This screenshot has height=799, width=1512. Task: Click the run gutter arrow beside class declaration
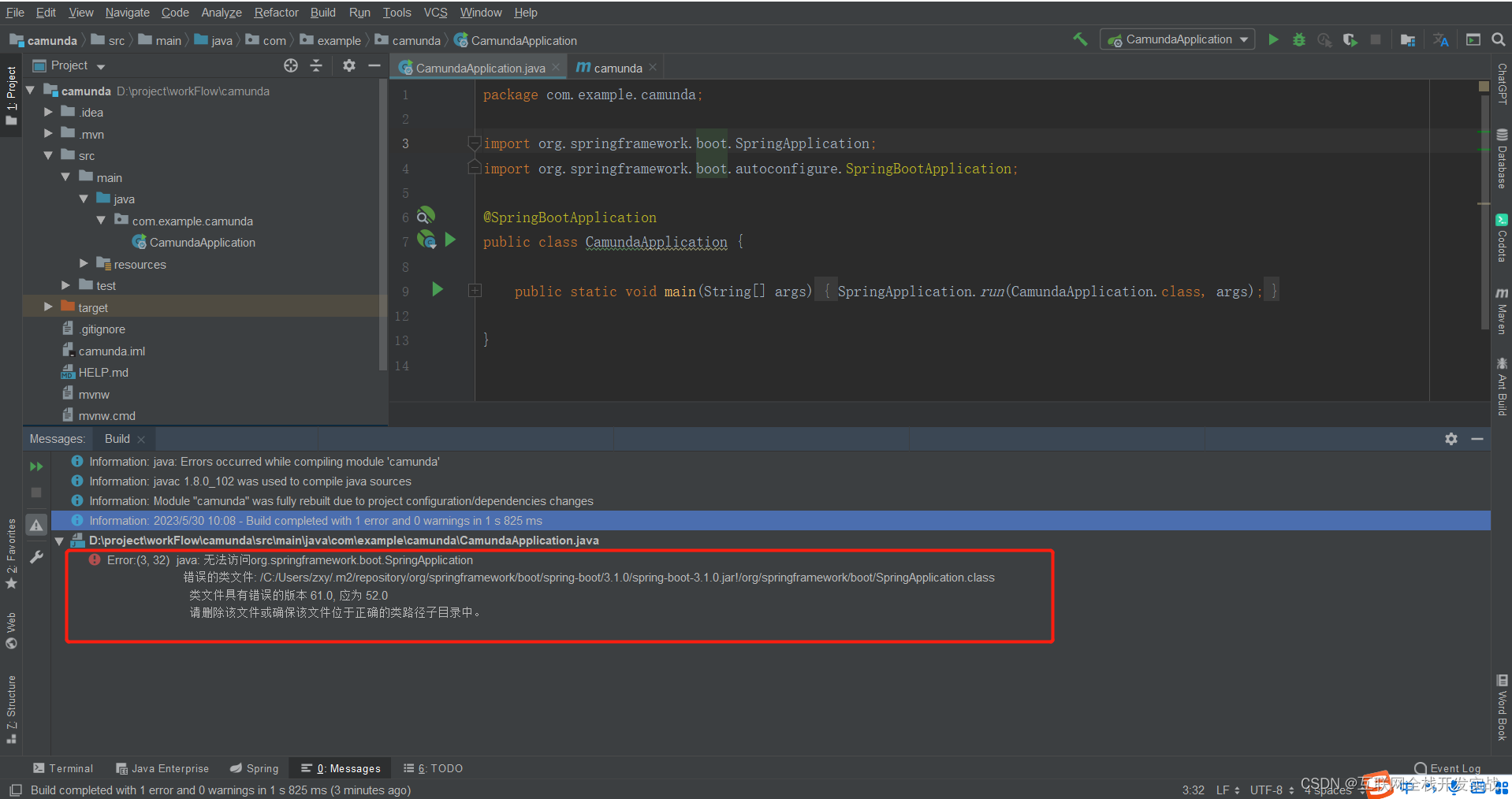(450, 239)
